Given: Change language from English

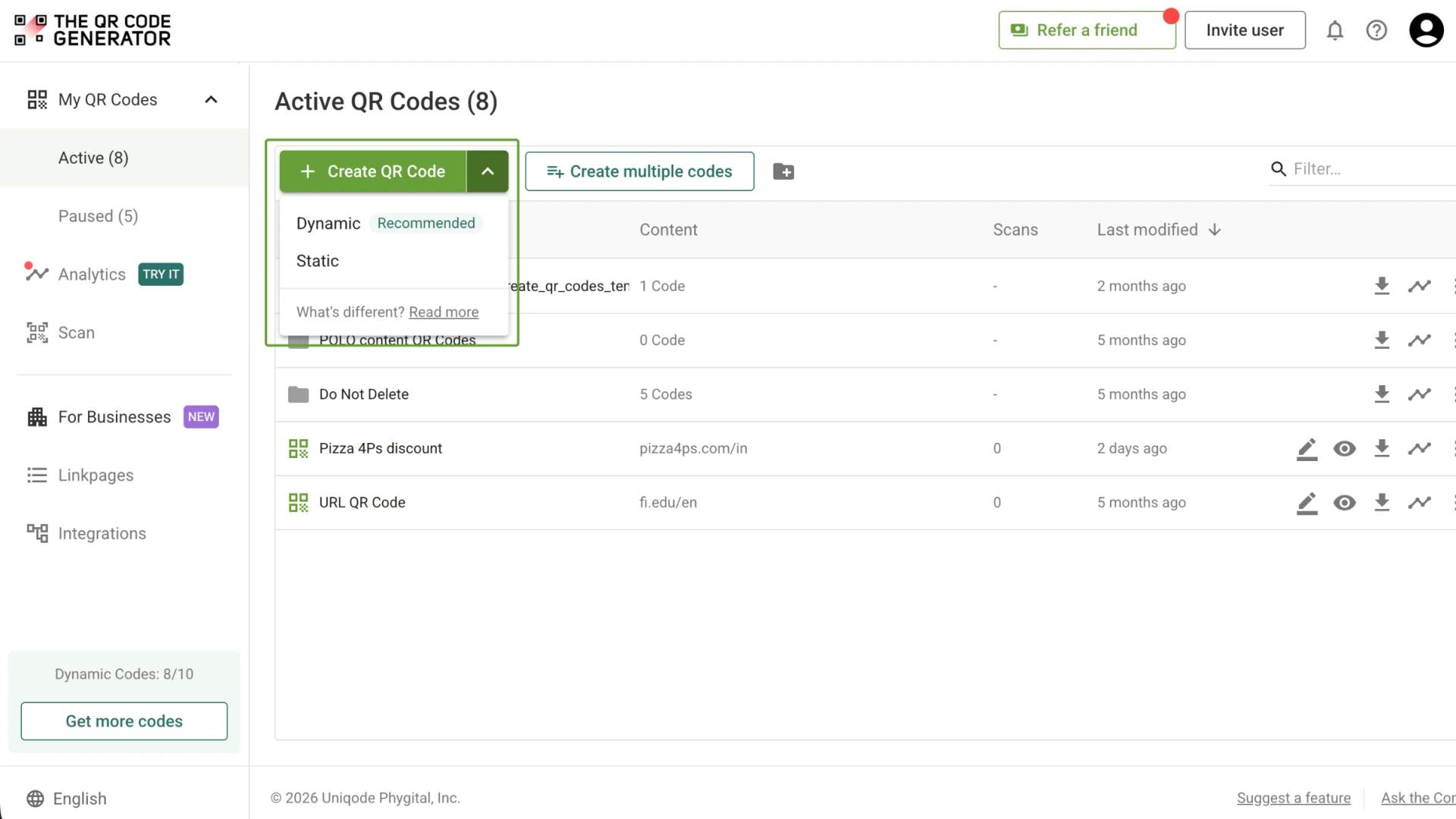Looking at the screenshot, I should (67, 799).
